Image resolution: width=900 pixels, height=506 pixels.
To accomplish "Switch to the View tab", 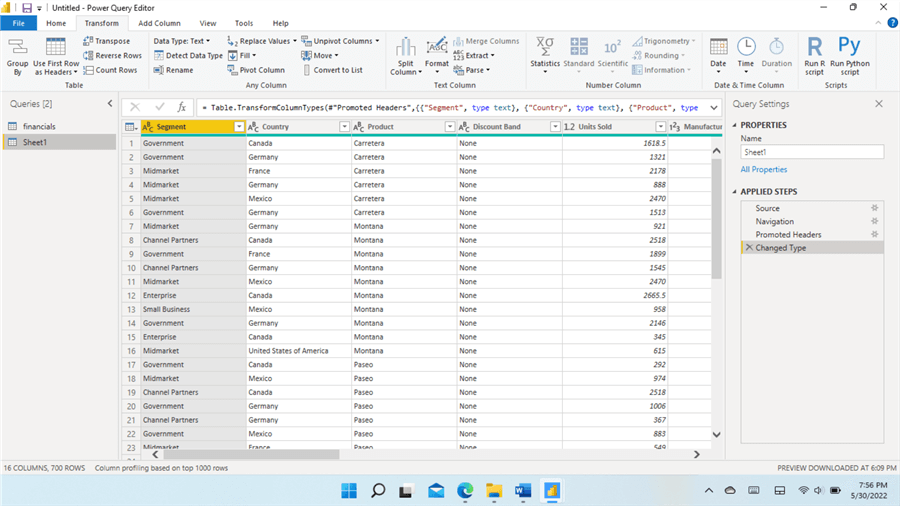I will pos(208,23).
